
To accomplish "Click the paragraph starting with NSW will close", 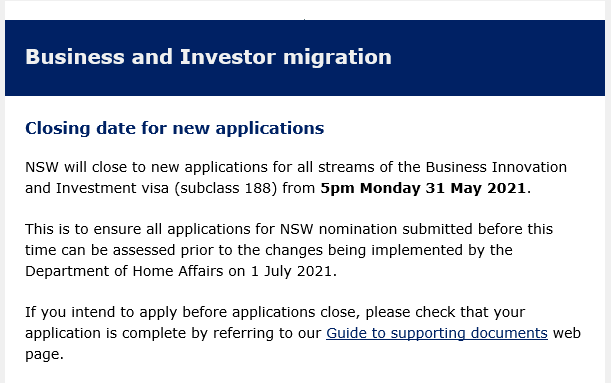I will (296, 178).
